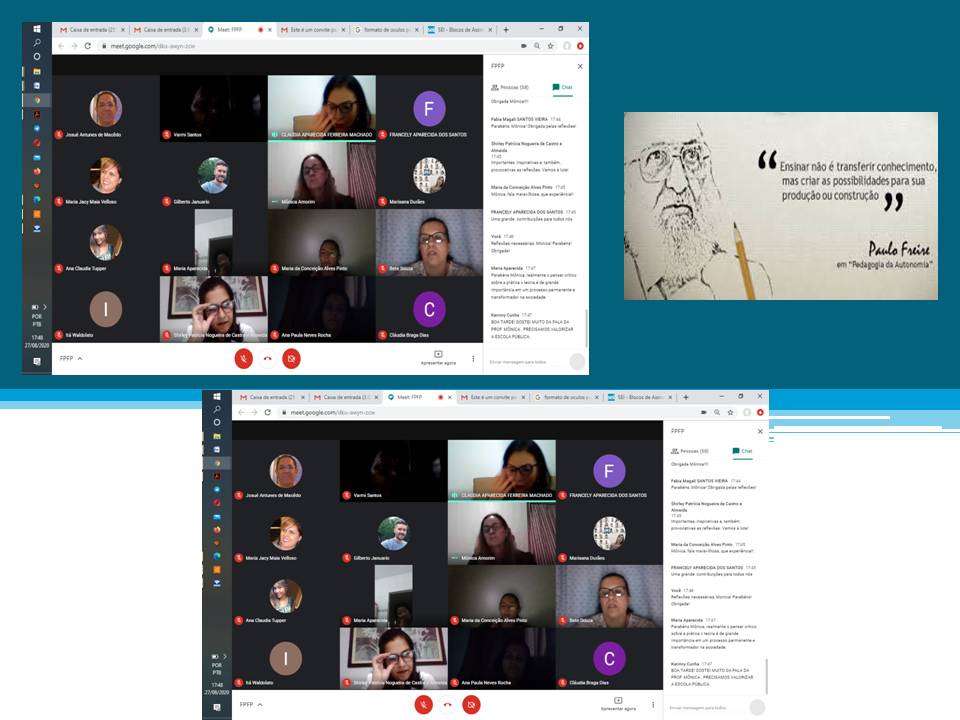Screen dimensions: 960x720
Task: Send chat message button in lower screenshot
Action: tap(757, 707)
